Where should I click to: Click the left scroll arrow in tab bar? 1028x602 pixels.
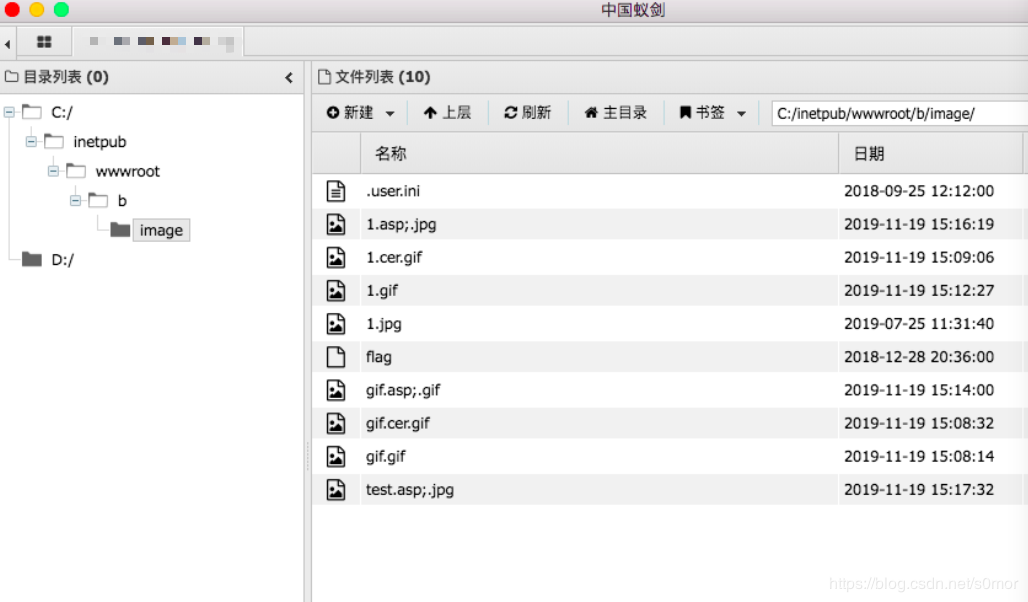[x=7, y=44]
